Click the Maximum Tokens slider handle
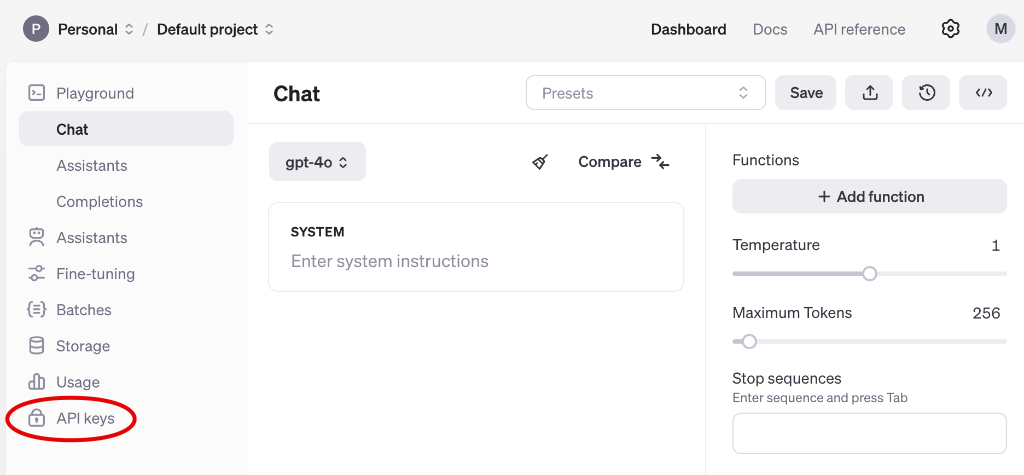This screenshot has height=475, width=1024. click(x=749, y=341)
